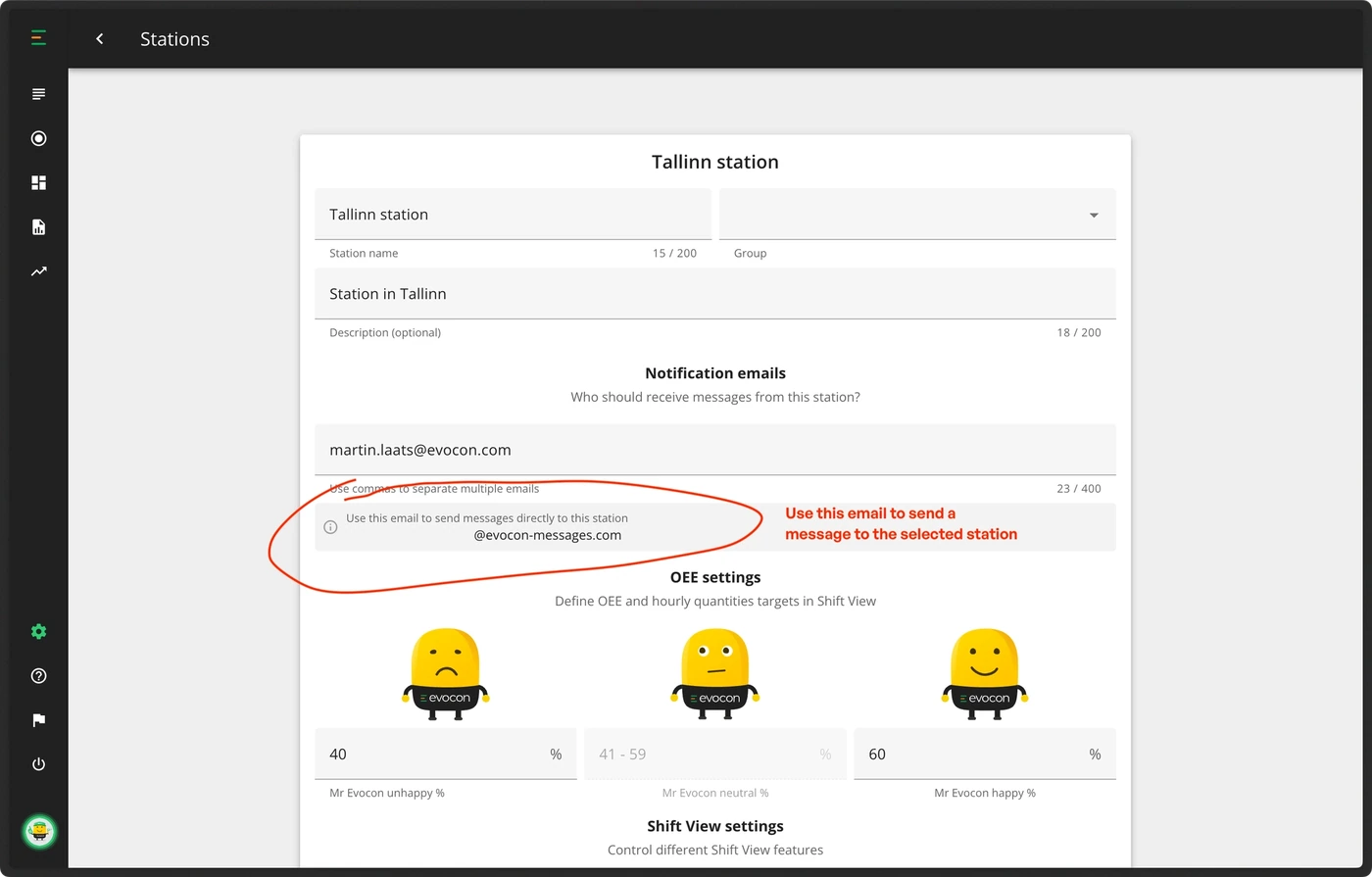
Task: Click the info icon beside station email
Action: click(x=330, y=527)
